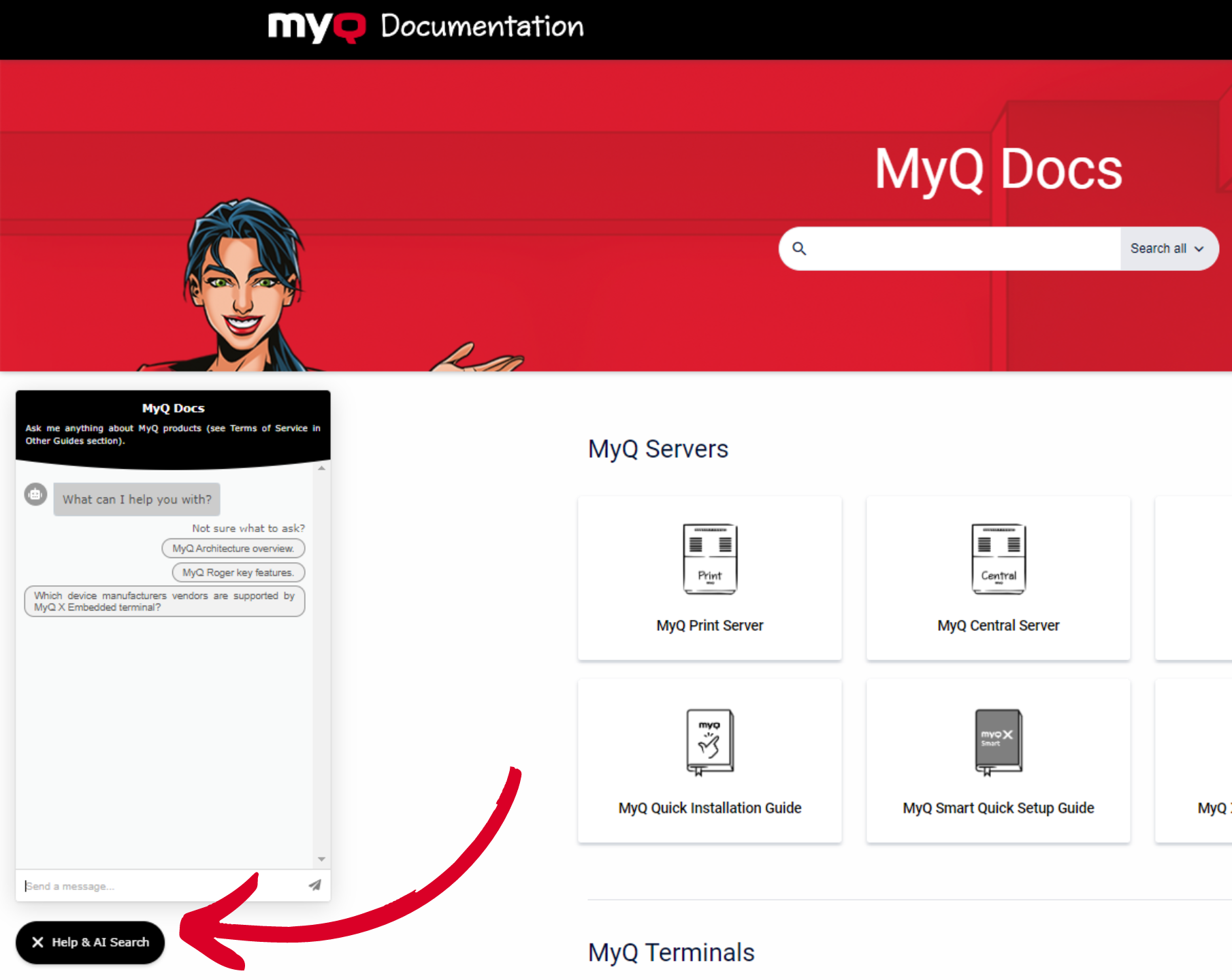Open the MyQ Central Server link
The width and height of the screenshot is (1232, 980).
point(999,625)
